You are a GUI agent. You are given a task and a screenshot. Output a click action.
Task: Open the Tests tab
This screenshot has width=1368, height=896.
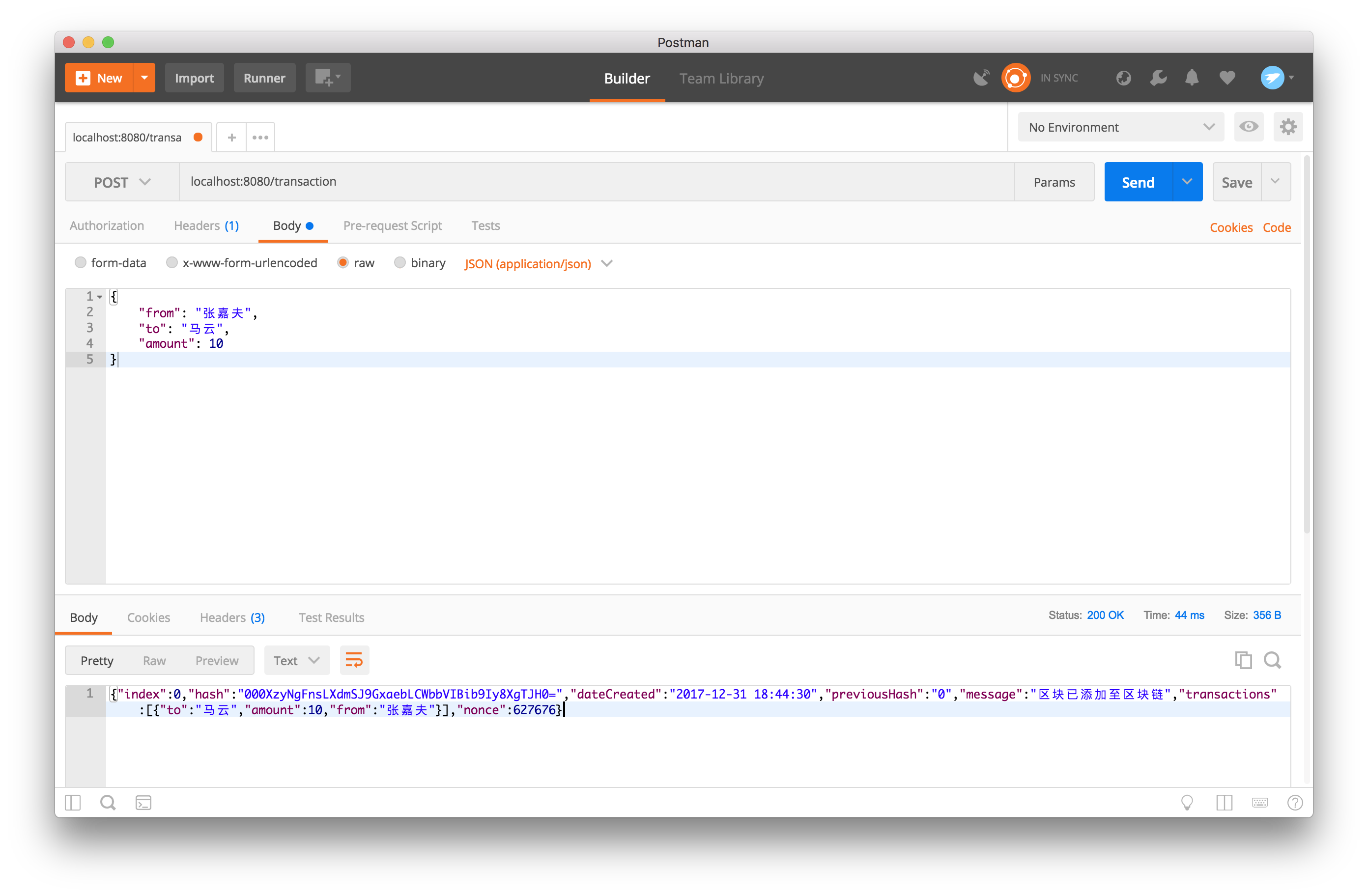point(485,225)
